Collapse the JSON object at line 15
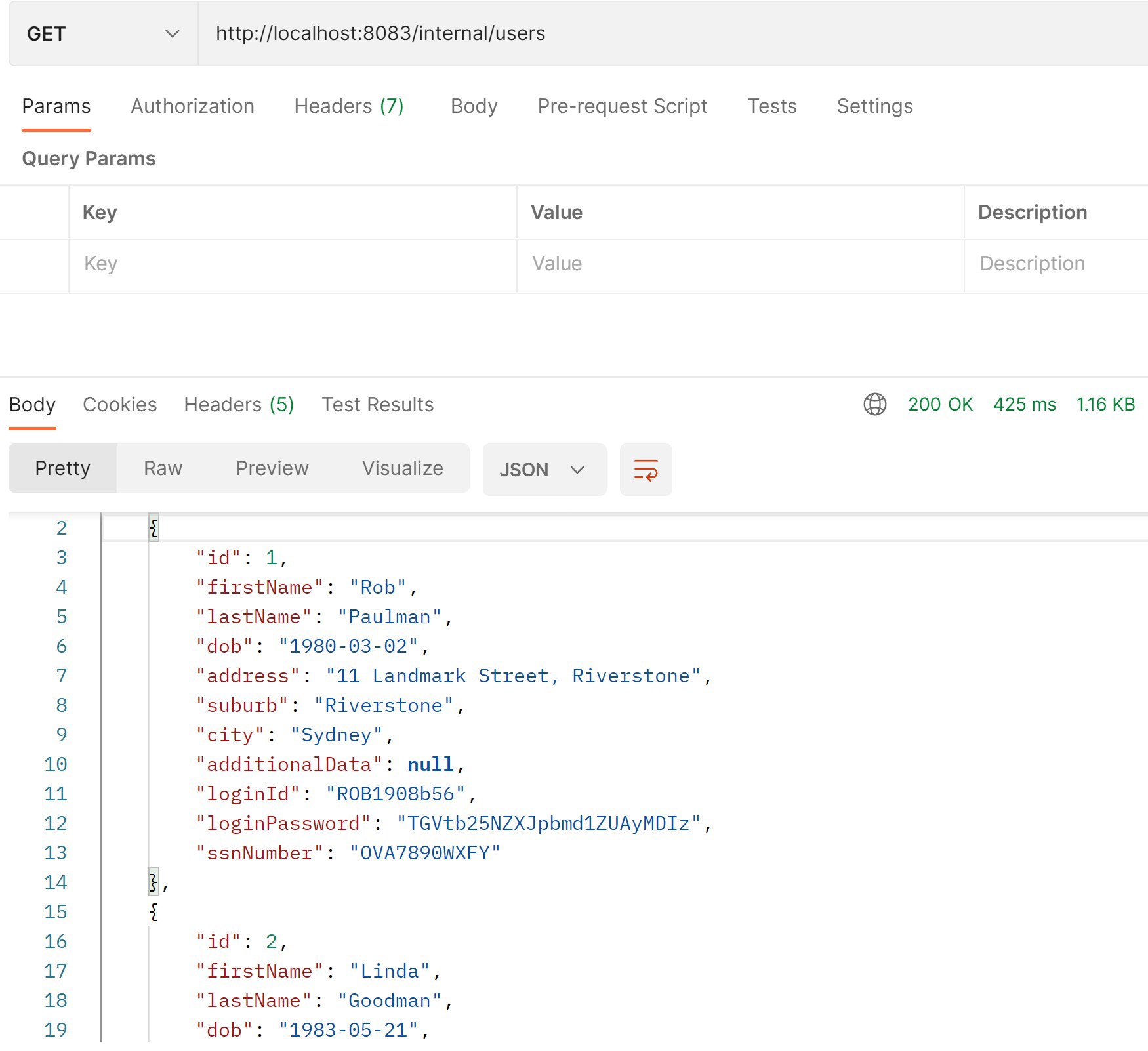1148x1051 pixels. click(154, 912)
